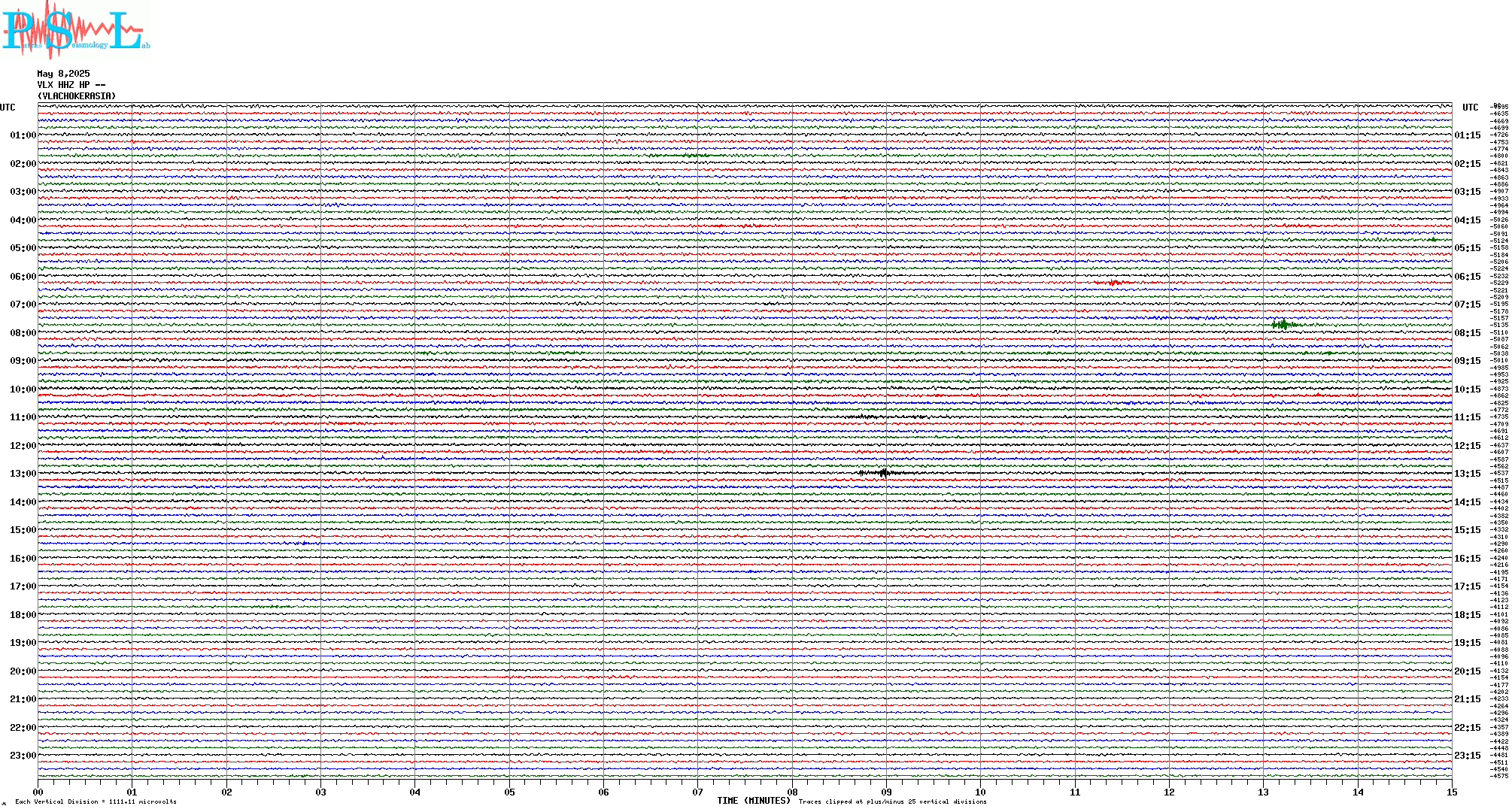Viewport: 1512px width, 812px height.
Task: Click the "15:00" hour label
Action: pyautogui.click(x=23, y=530)
